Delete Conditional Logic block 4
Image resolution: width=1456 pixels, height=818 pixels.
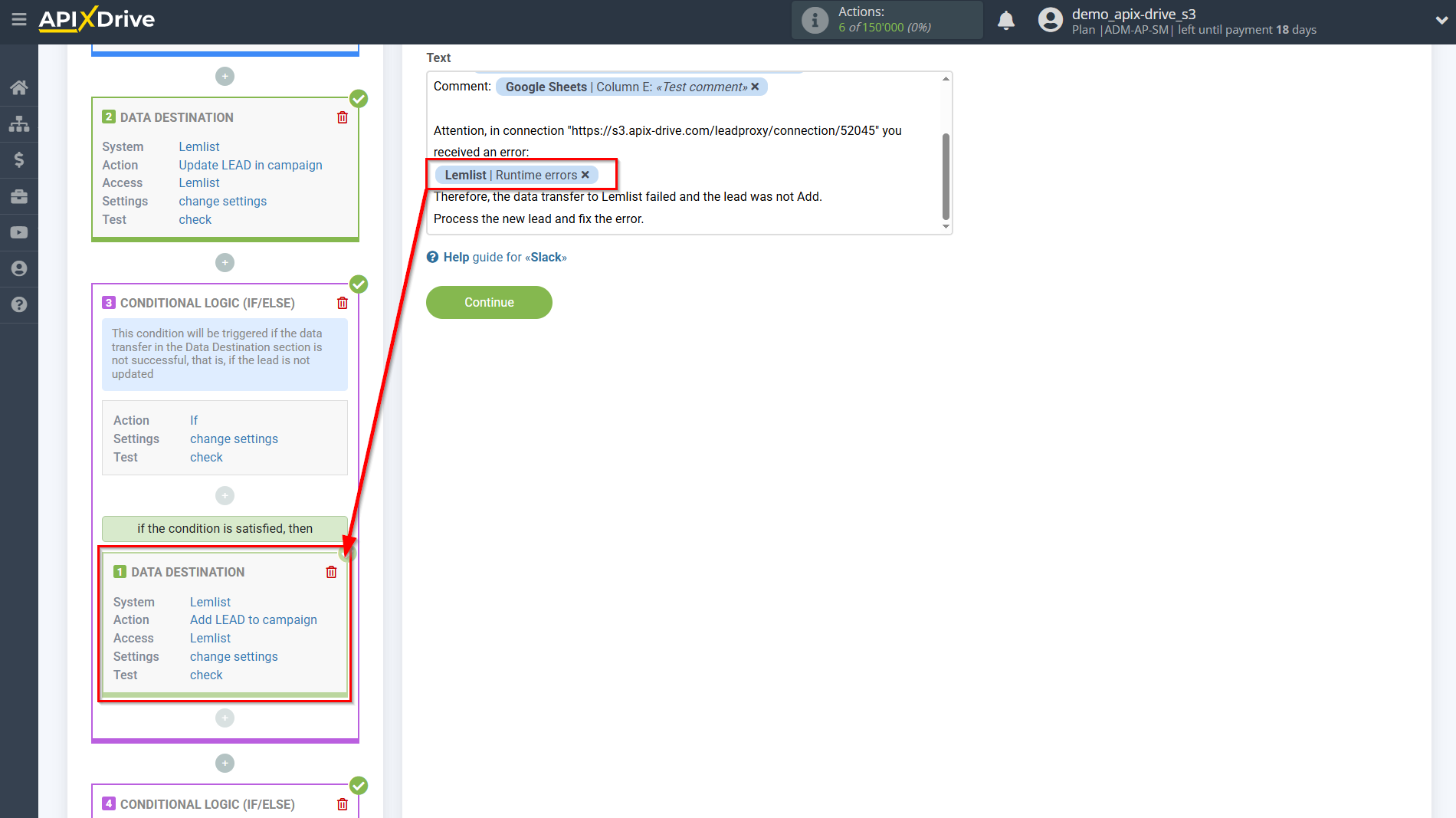[343, 804]
